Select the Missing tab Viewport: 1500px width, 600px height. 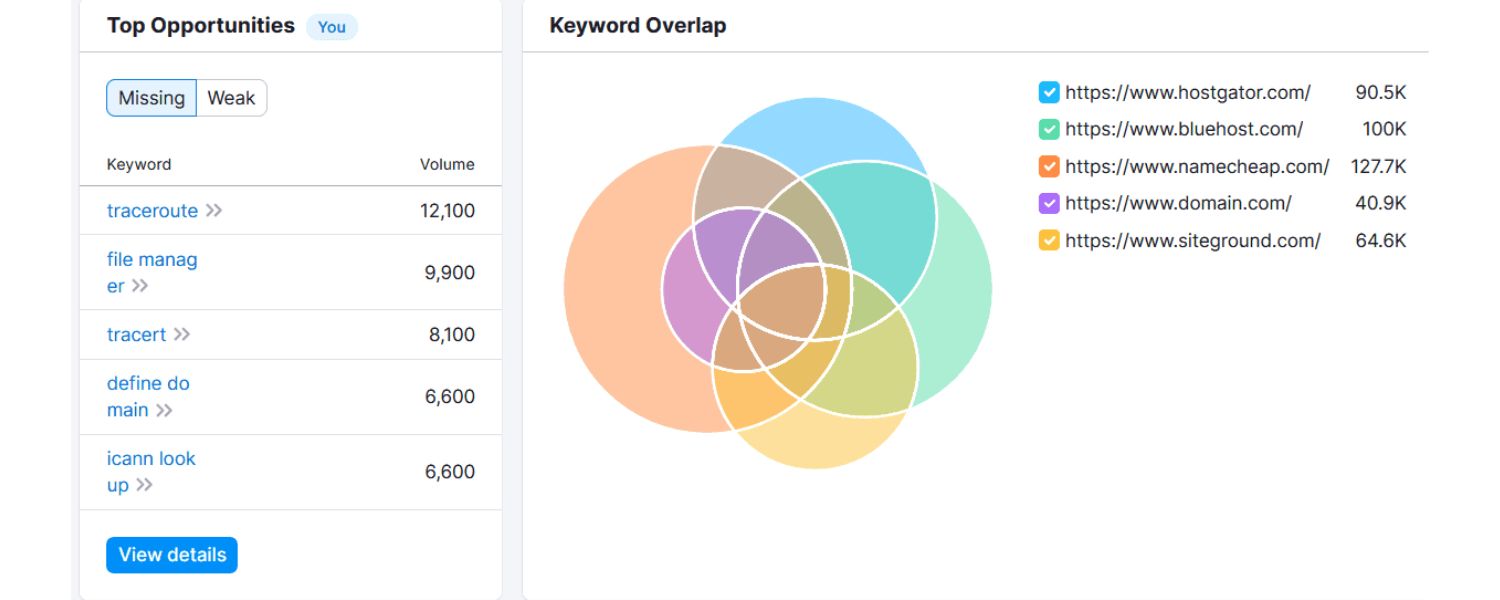coord(151,97)
